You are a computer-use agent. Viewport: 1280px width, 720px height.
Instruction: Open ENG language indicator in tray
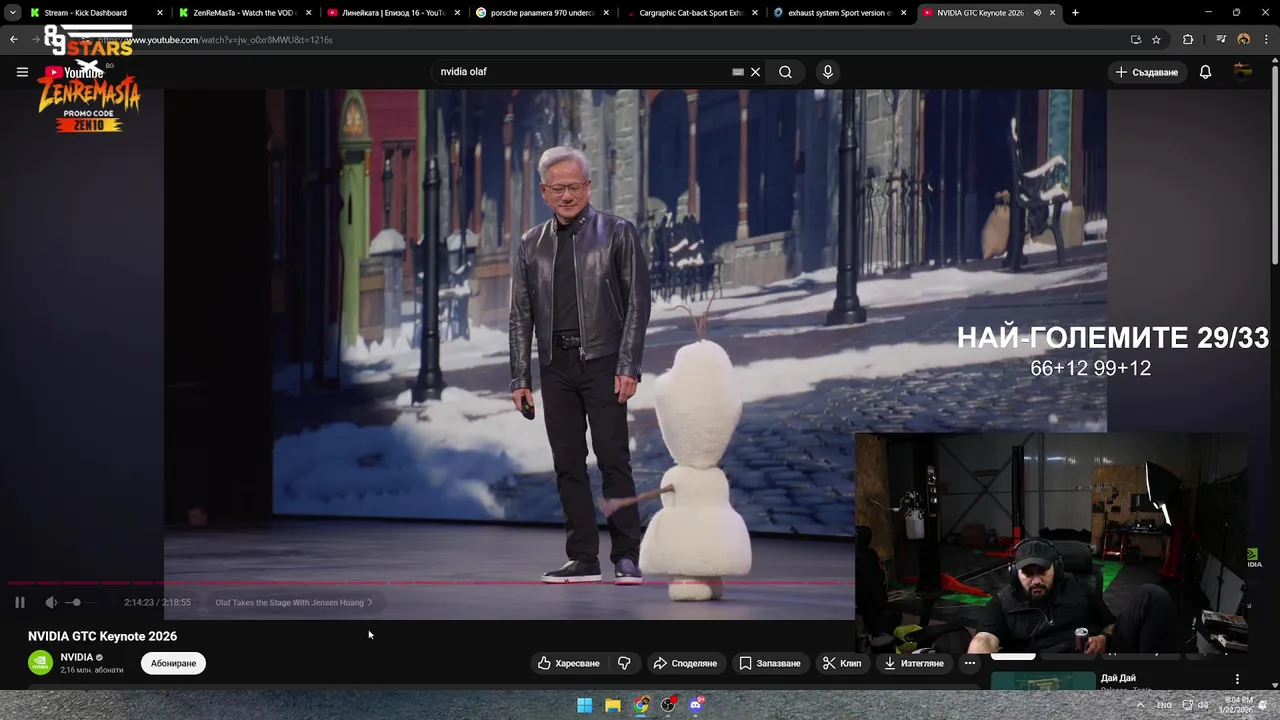pos(1165,705)
